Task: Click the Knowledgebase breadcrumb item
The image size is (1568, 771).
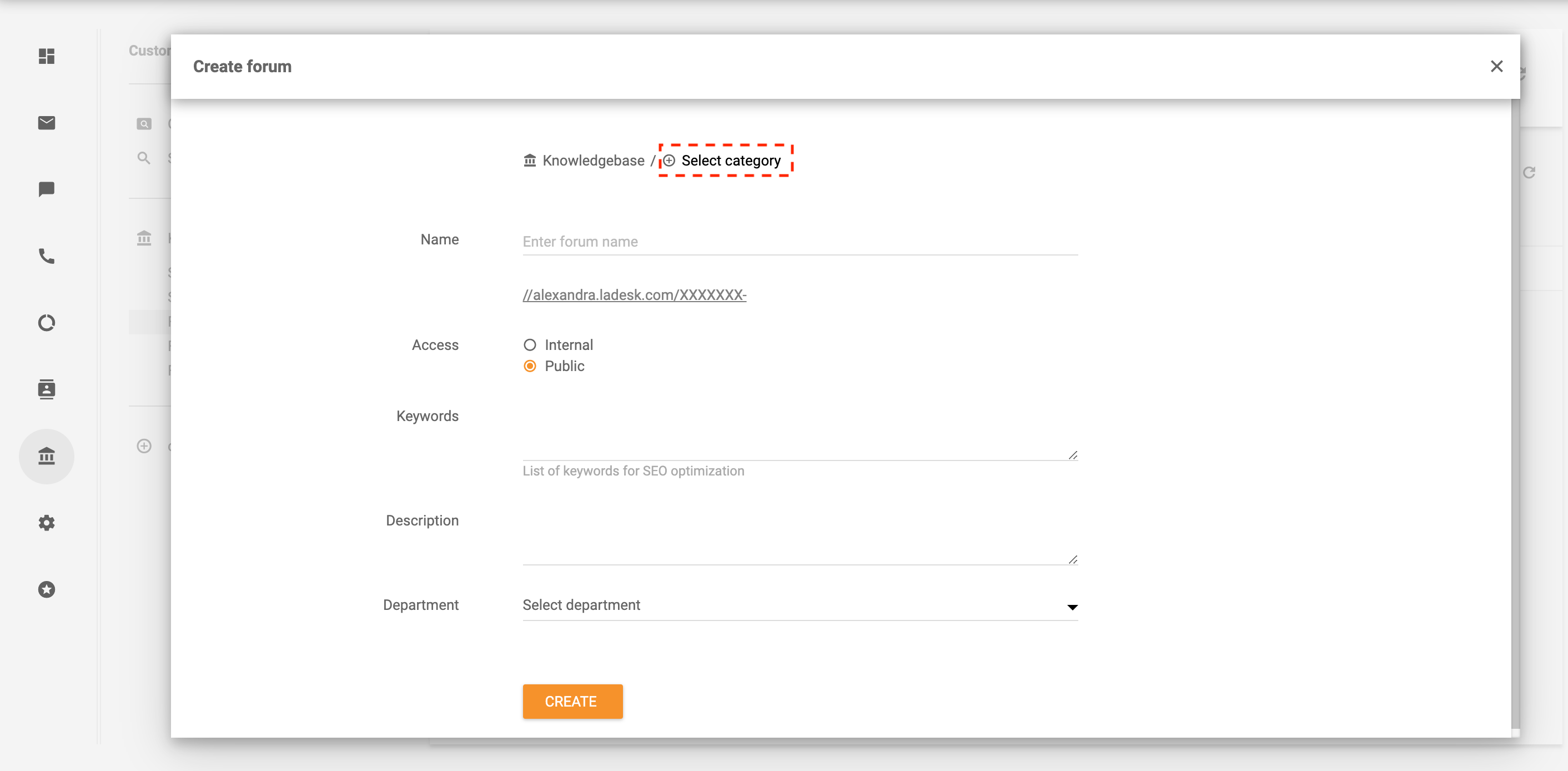Action: [594, 160]
